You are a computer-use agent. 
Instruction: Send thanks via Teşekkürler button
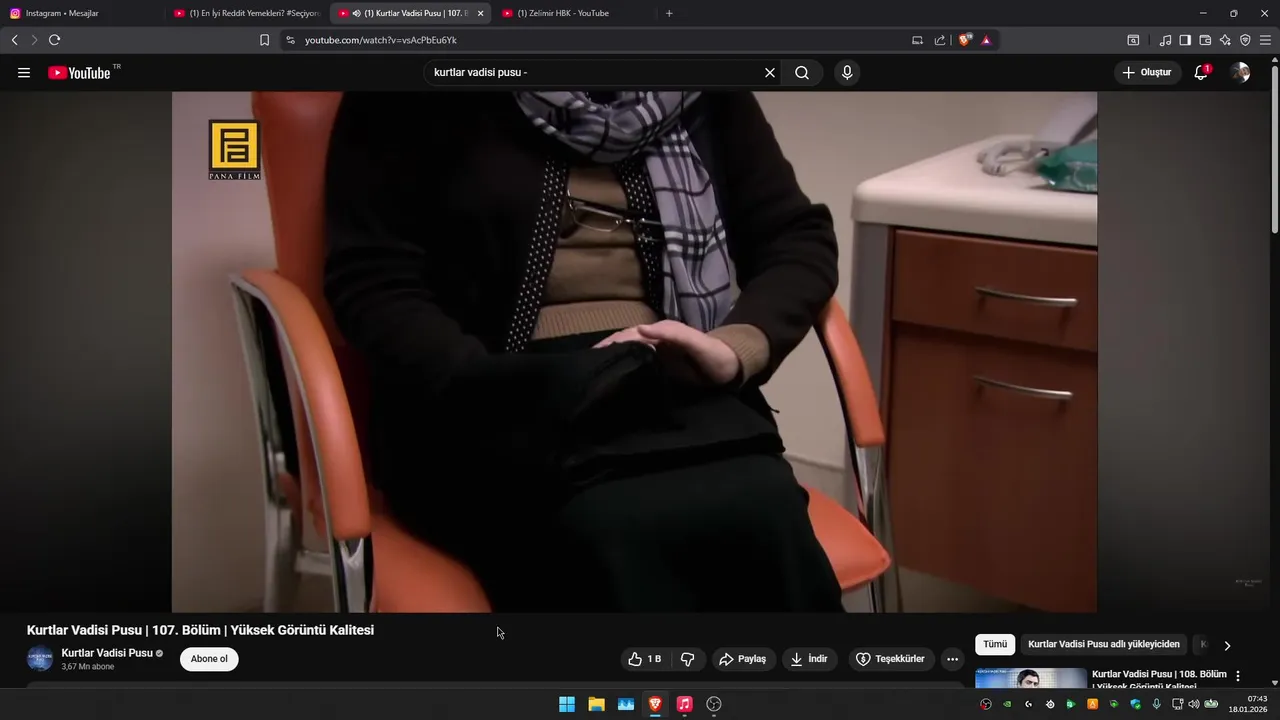[891, 659]
